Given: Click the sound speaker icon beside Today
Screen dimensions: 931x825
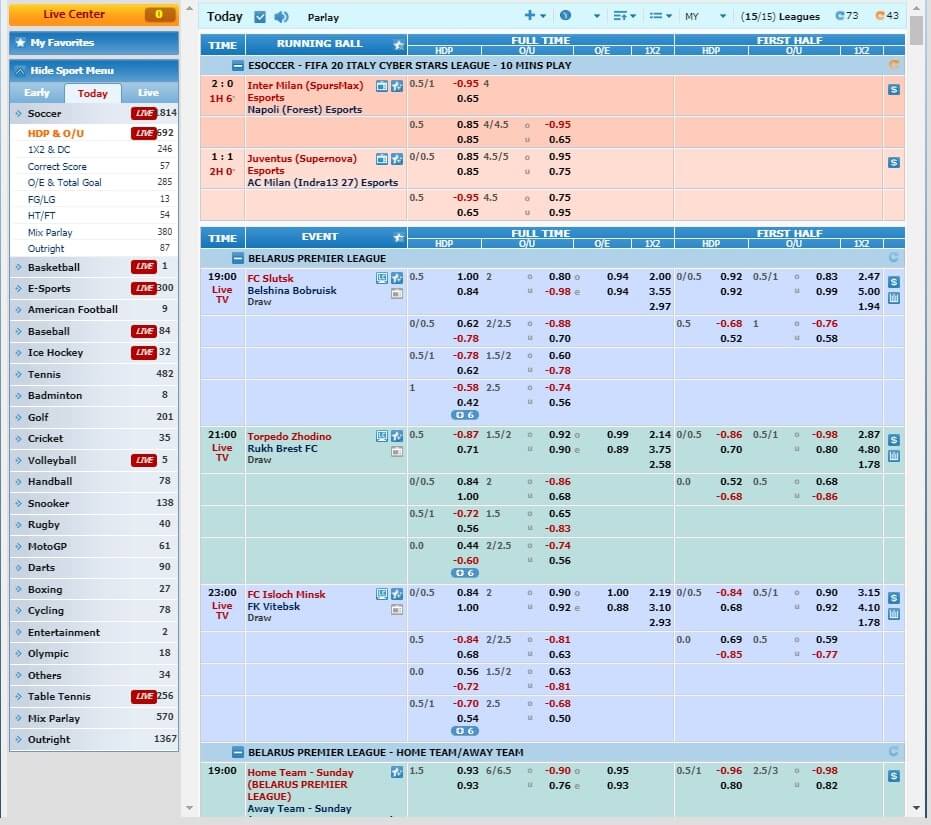Looking at the screenshot, I should point(281,16).
